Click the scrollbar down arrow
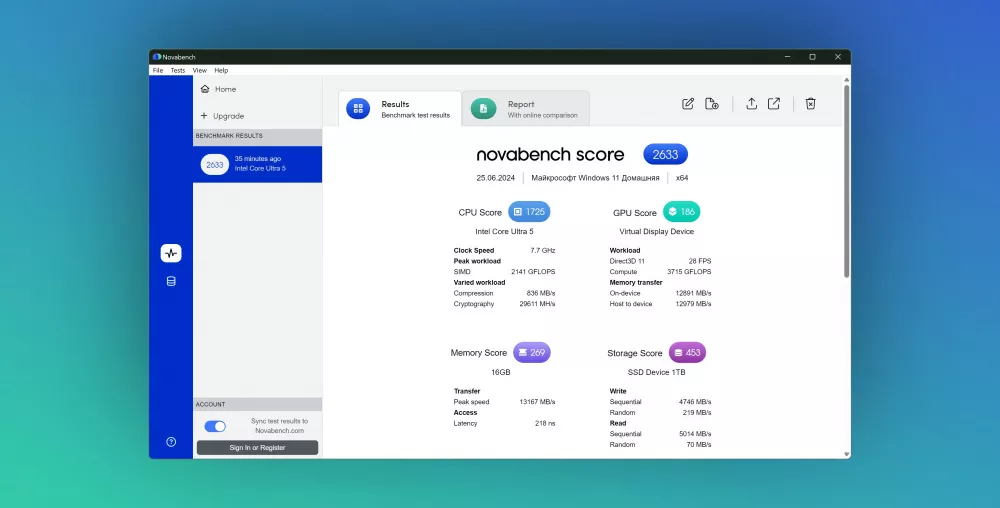 coord(846,454)
